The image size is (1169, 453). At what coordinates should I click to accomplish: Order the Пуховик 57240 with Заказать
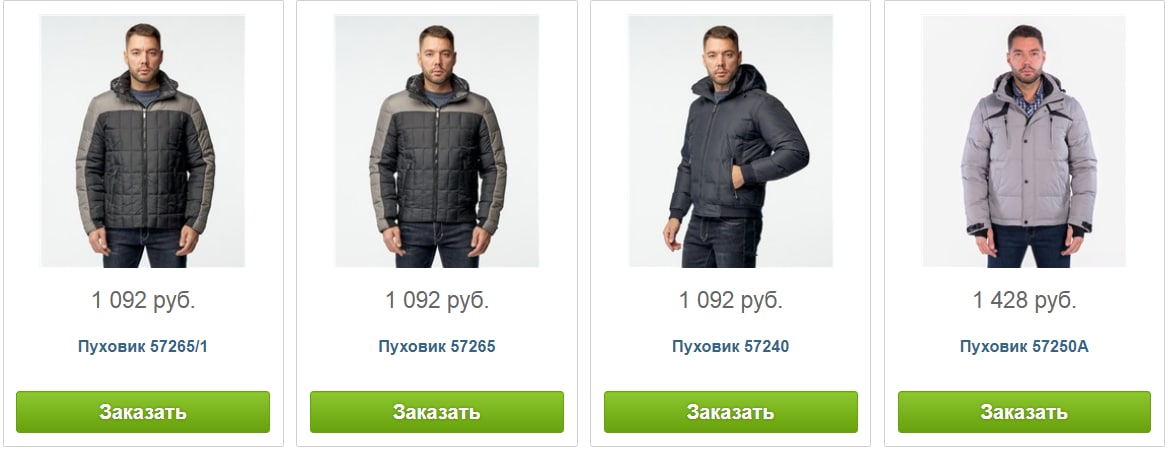(731, 412)
